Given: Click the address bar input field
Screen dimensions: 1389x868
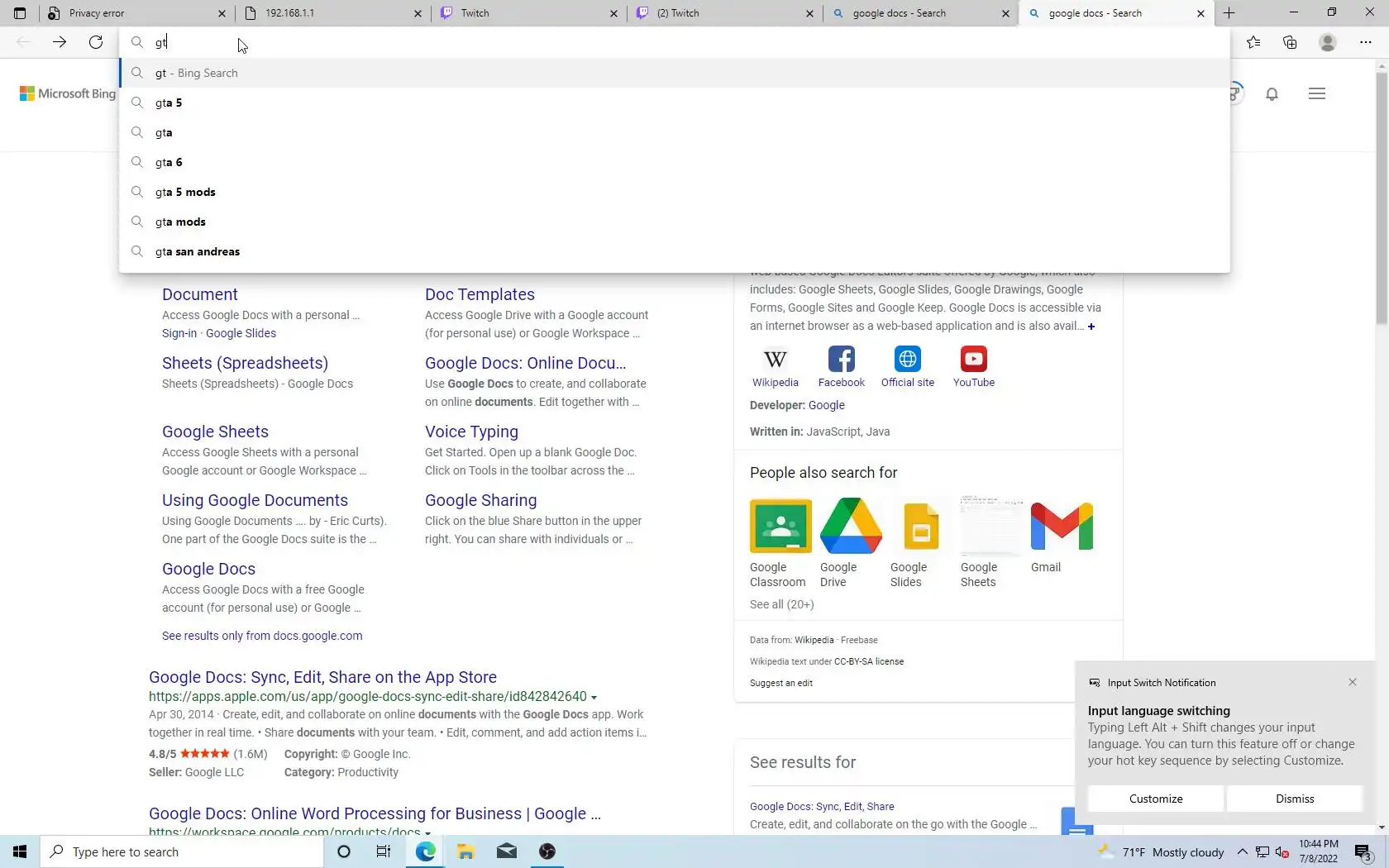Looking at the screenshot, I should [675, 42].
